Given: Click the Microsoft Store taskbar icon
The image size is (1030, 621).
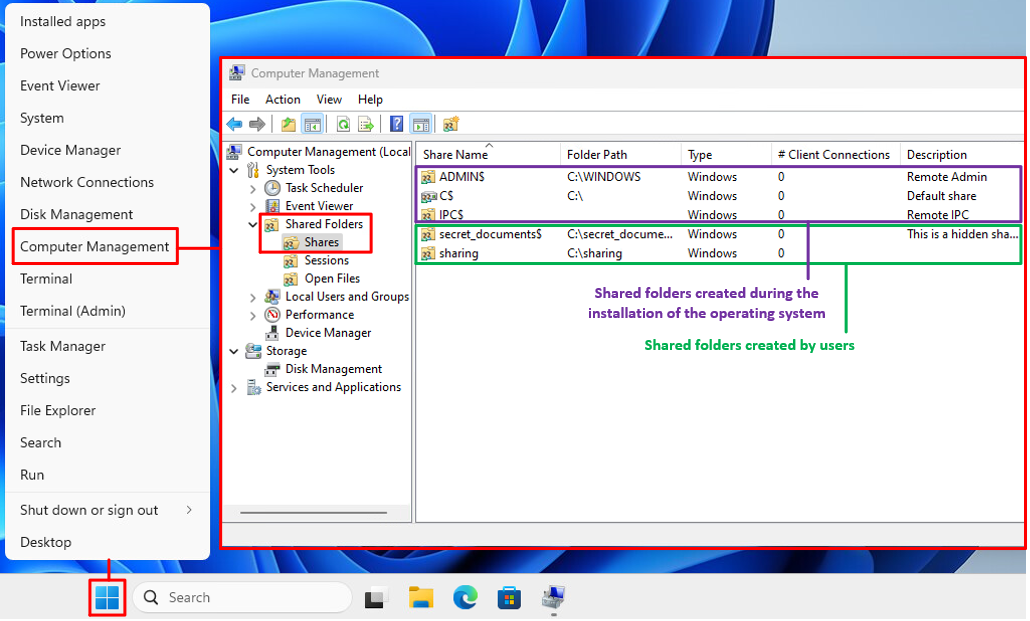Looking at the screenshot, I should pyautogui.click(x=510, y=596).
